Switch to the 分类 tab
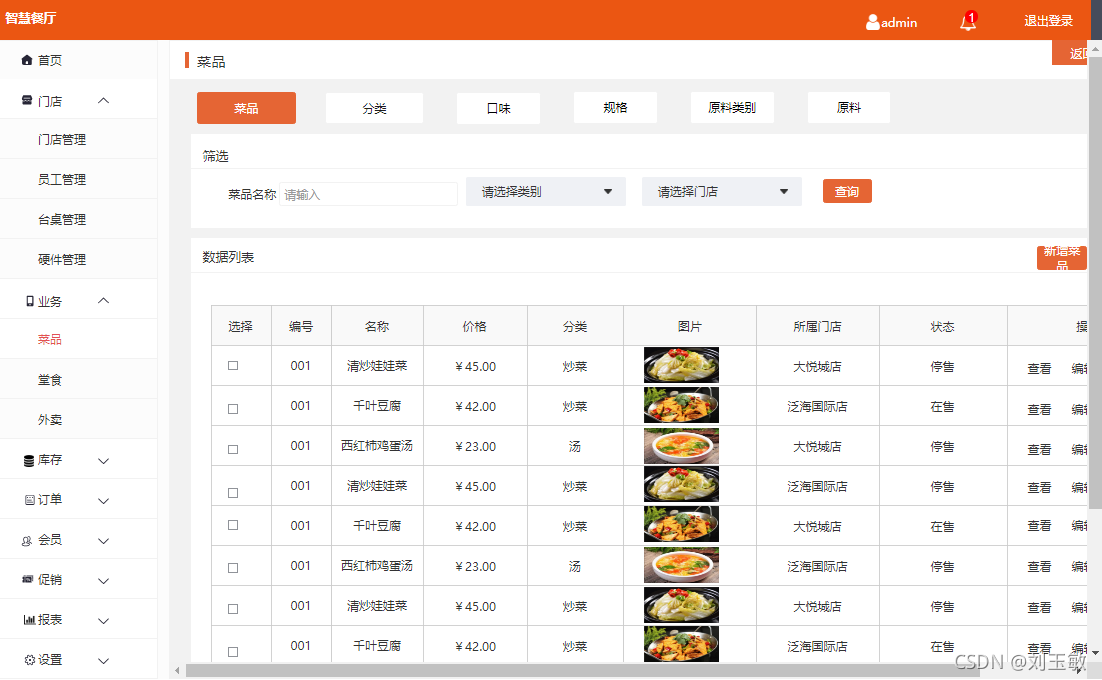 pos(375,108)
